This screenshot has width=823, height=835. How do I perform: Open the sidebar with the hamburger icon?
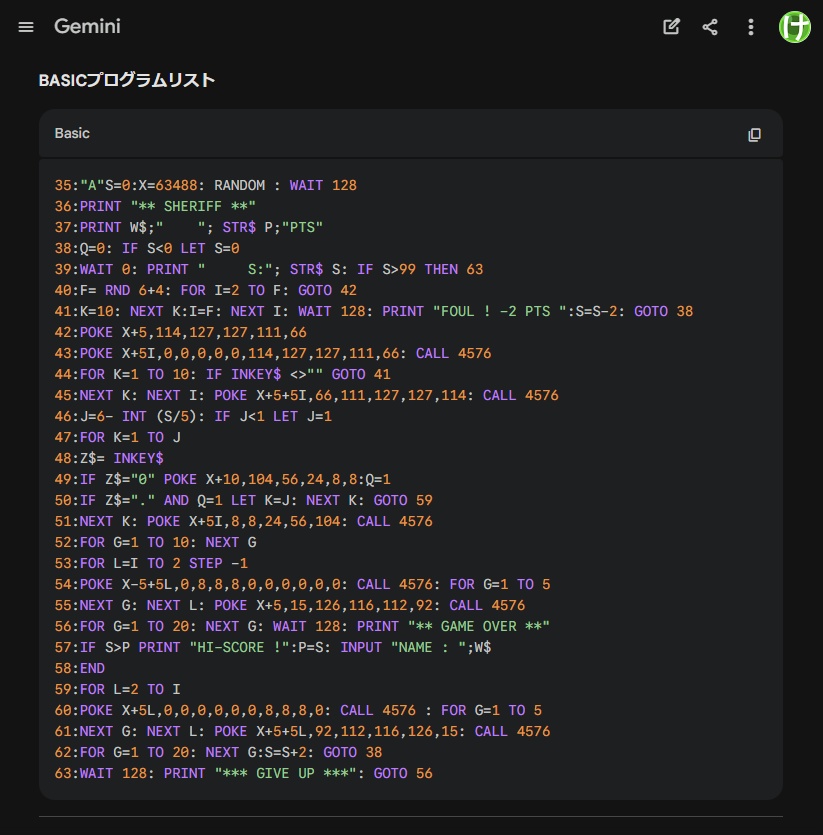(x=26, y=27)
